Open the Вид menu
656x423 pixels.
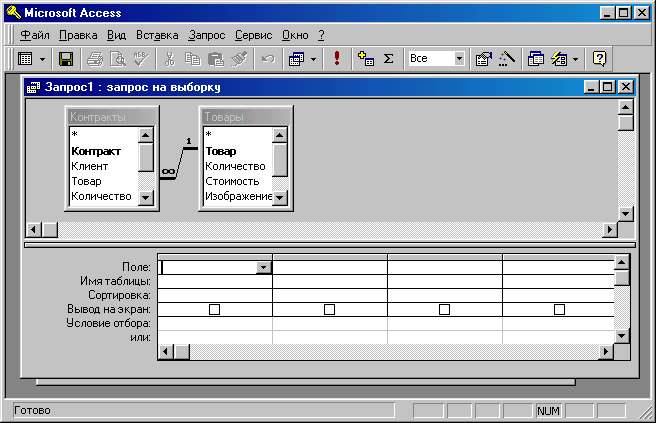[x=116, y=35]
